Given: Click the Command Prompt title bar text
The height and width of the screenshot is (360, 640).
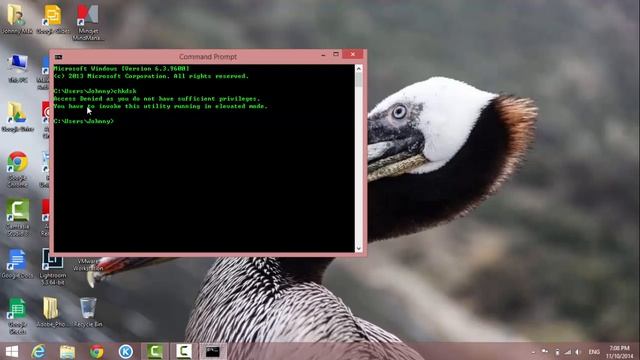Looking at the screenshot, I should [208, 57].
